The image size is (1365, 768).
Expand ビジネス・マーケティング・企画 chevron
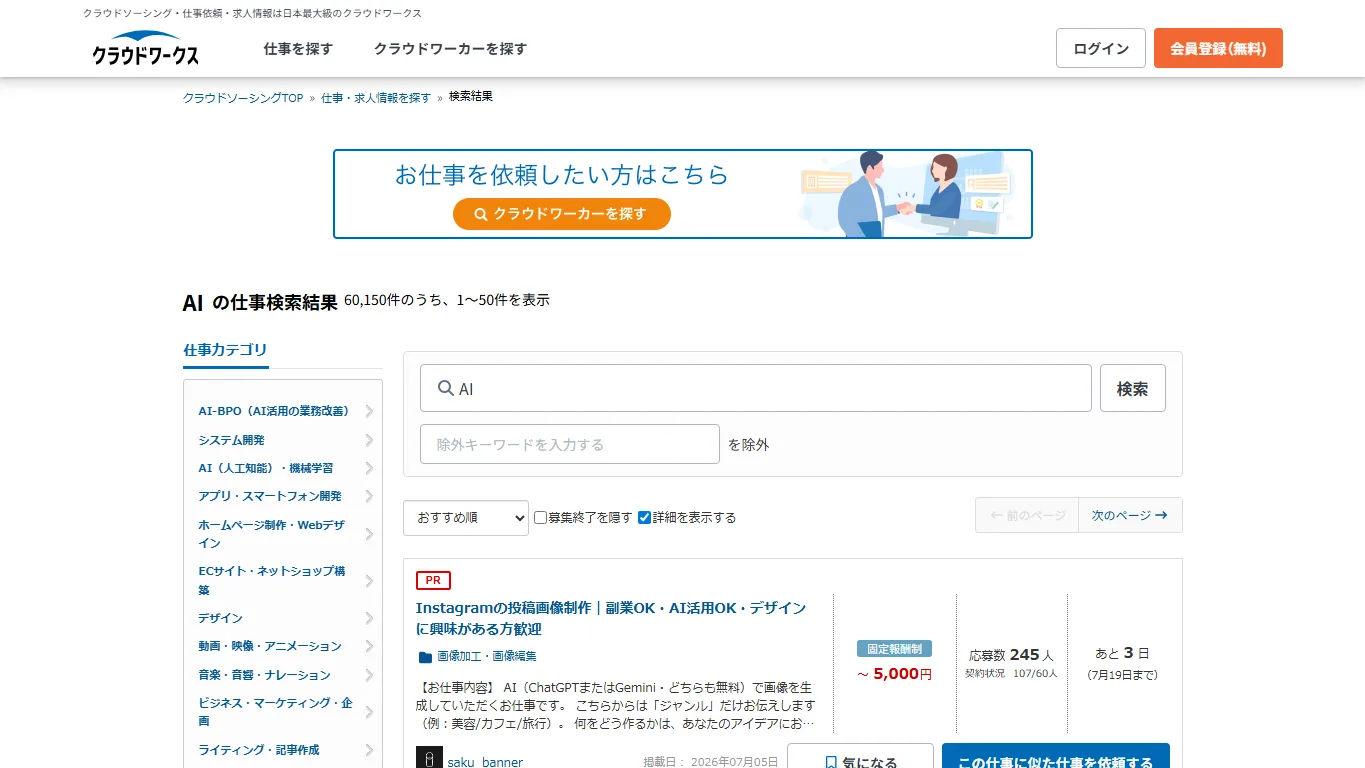tap(369, 712)
